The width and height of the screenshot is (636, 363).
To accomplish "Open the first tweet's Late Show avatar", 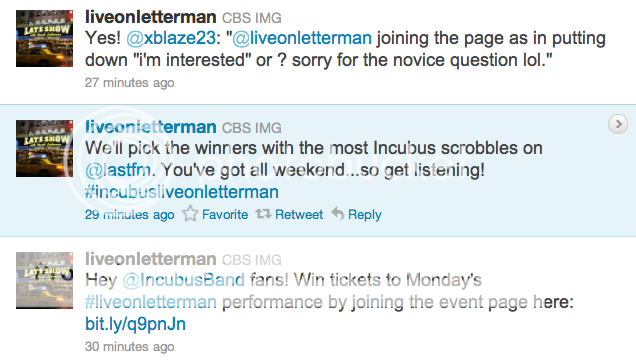I will click(45, 39).
